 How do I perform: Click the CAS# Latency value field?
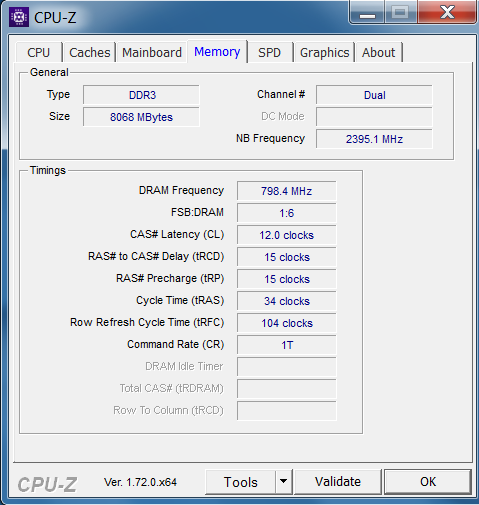286,235
